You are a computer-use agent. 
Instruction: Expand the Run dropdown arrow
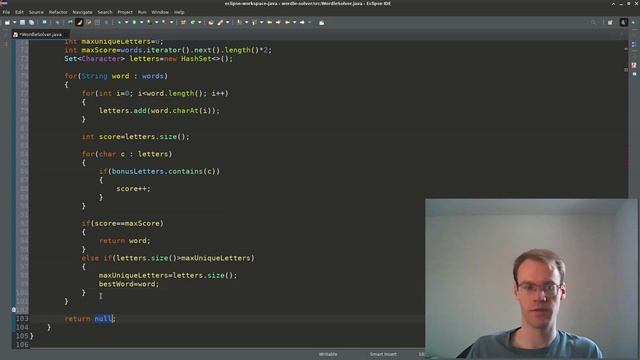click(141, 22)
